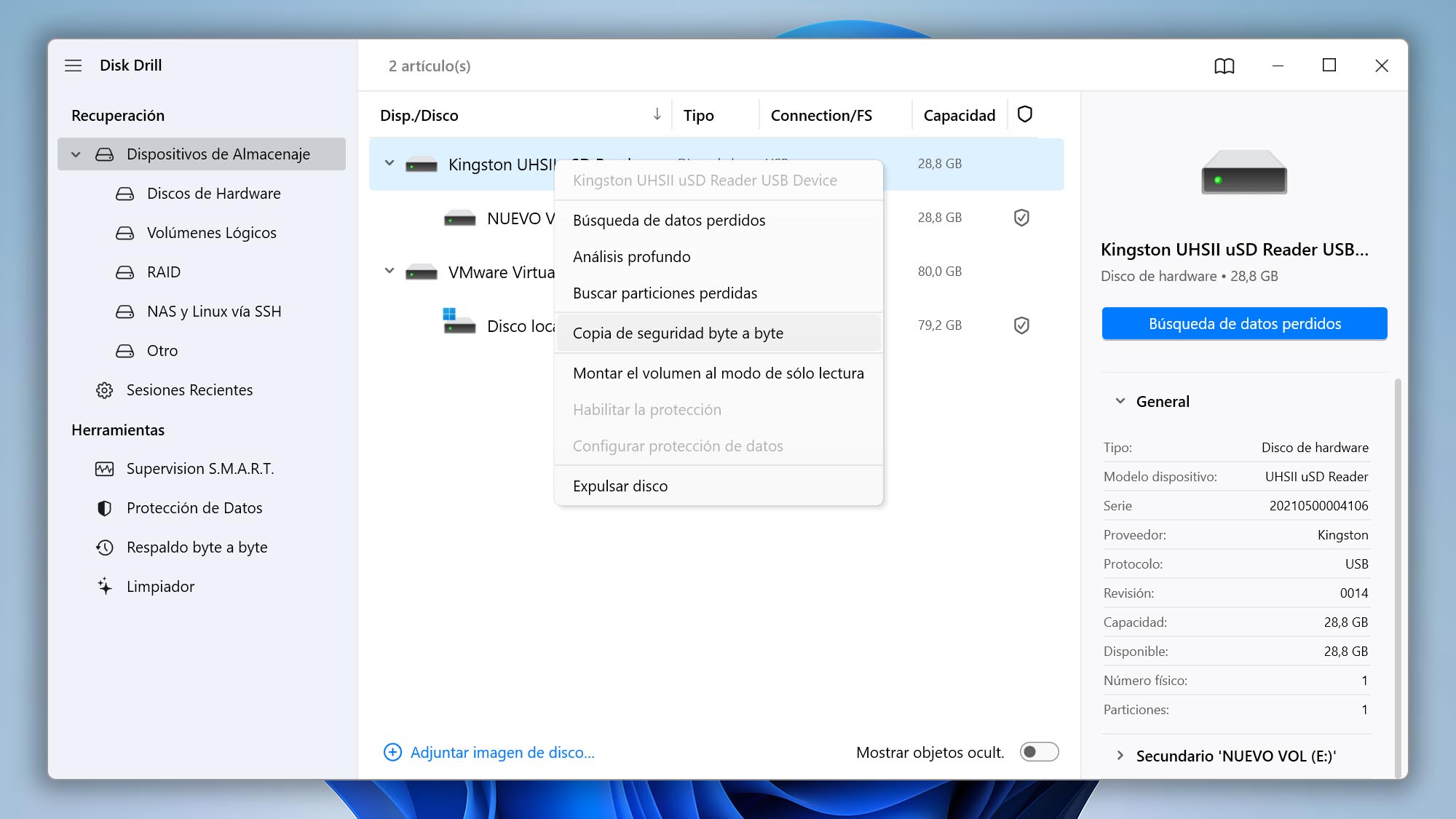Click the Modelo dispositivo value UHSII uSD Reader

point(1316,477)
